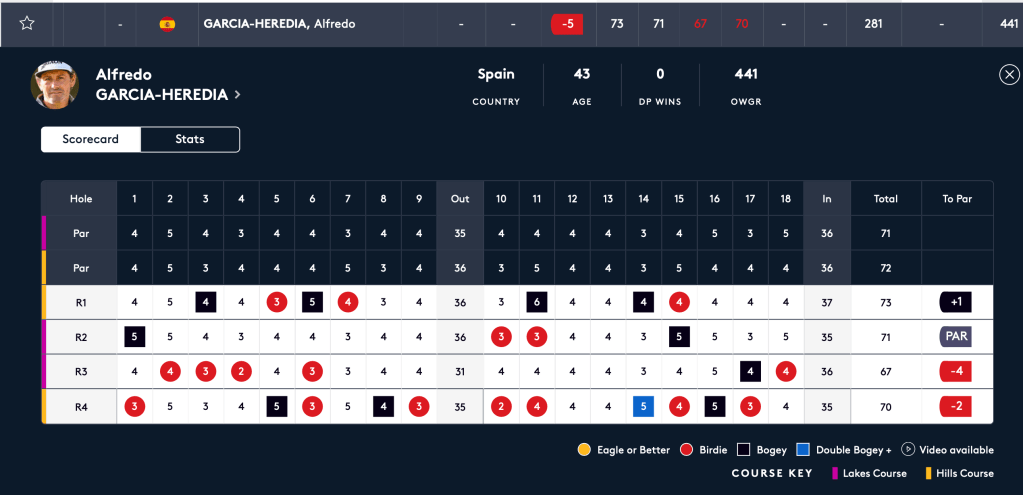Click the R1 +1 to-par badge
1023x495 pixels.
pos(956,301)
